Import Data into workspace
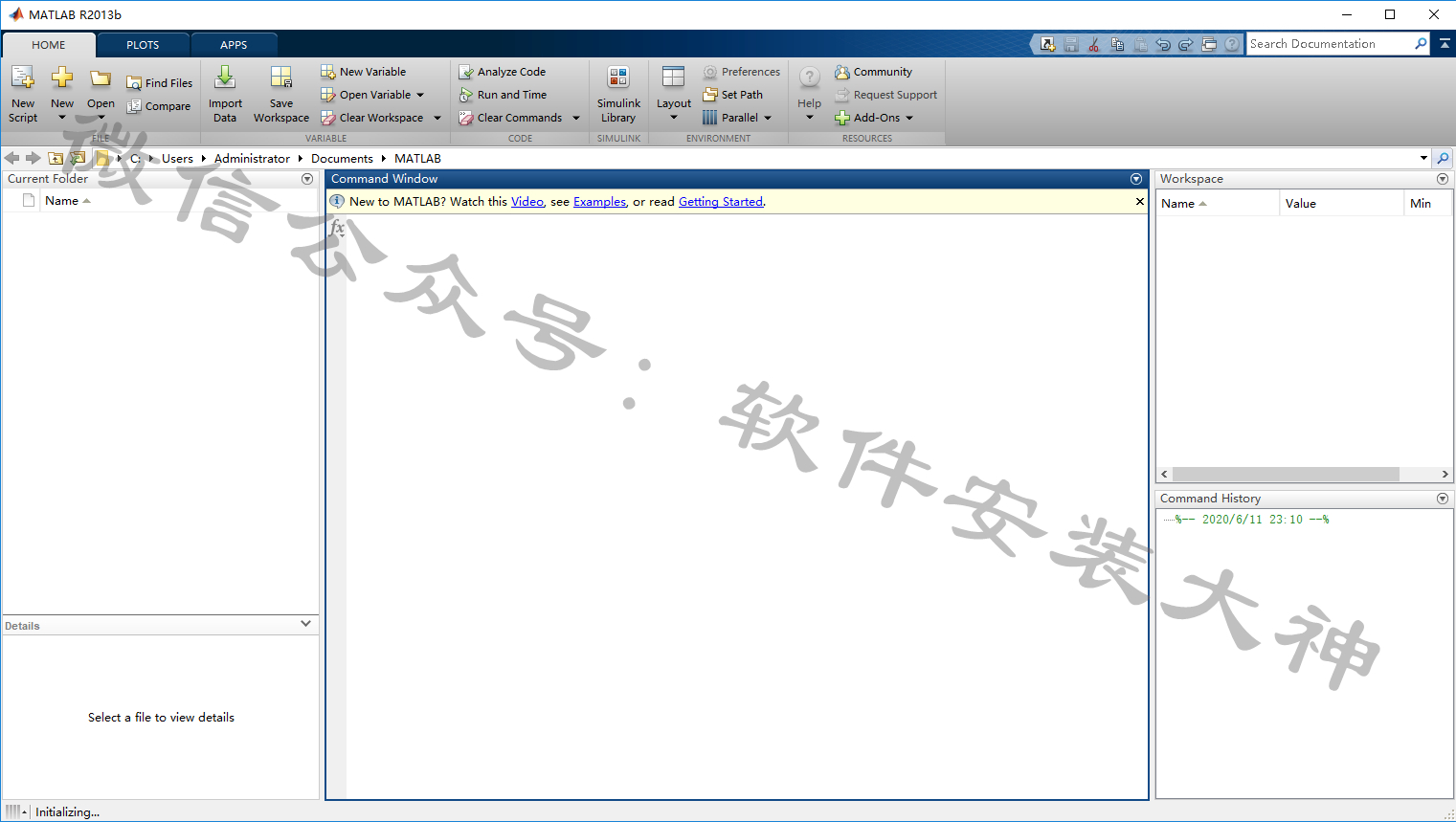This screenshot has height=822, width=1456. [x=225, y=94]
